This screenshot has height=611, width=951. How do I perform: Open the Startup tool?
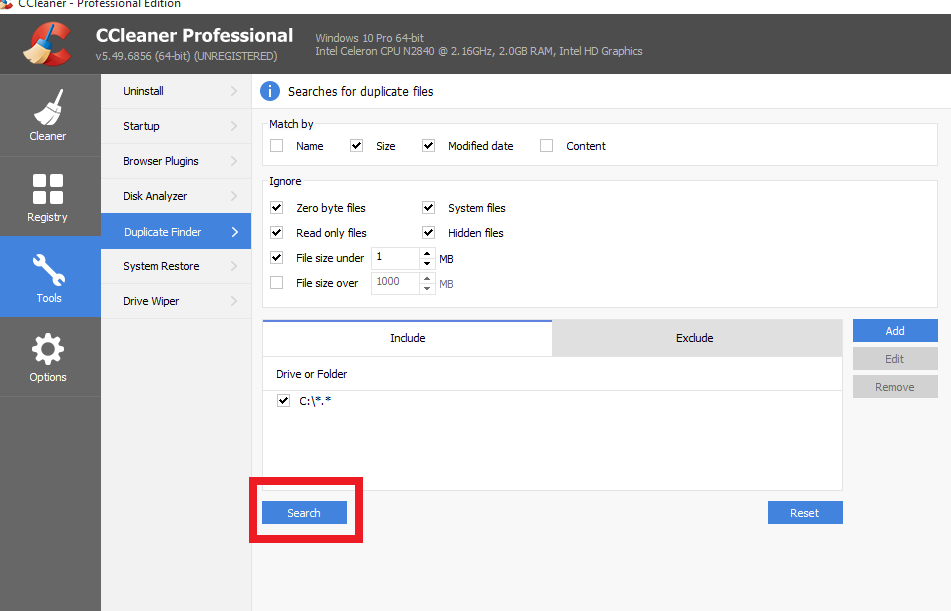176,126
